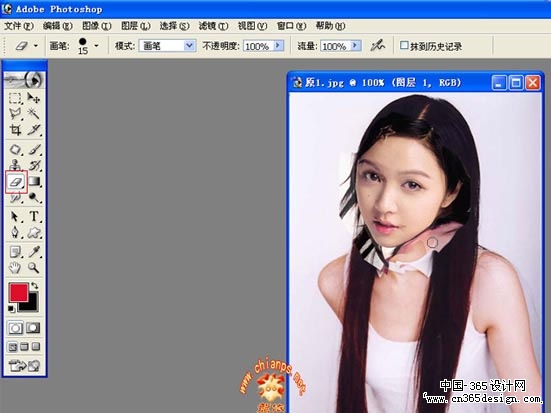This screenshot has height=413, width=551.
Task: Select the Healing Brush tool
Action: [15, 149]
